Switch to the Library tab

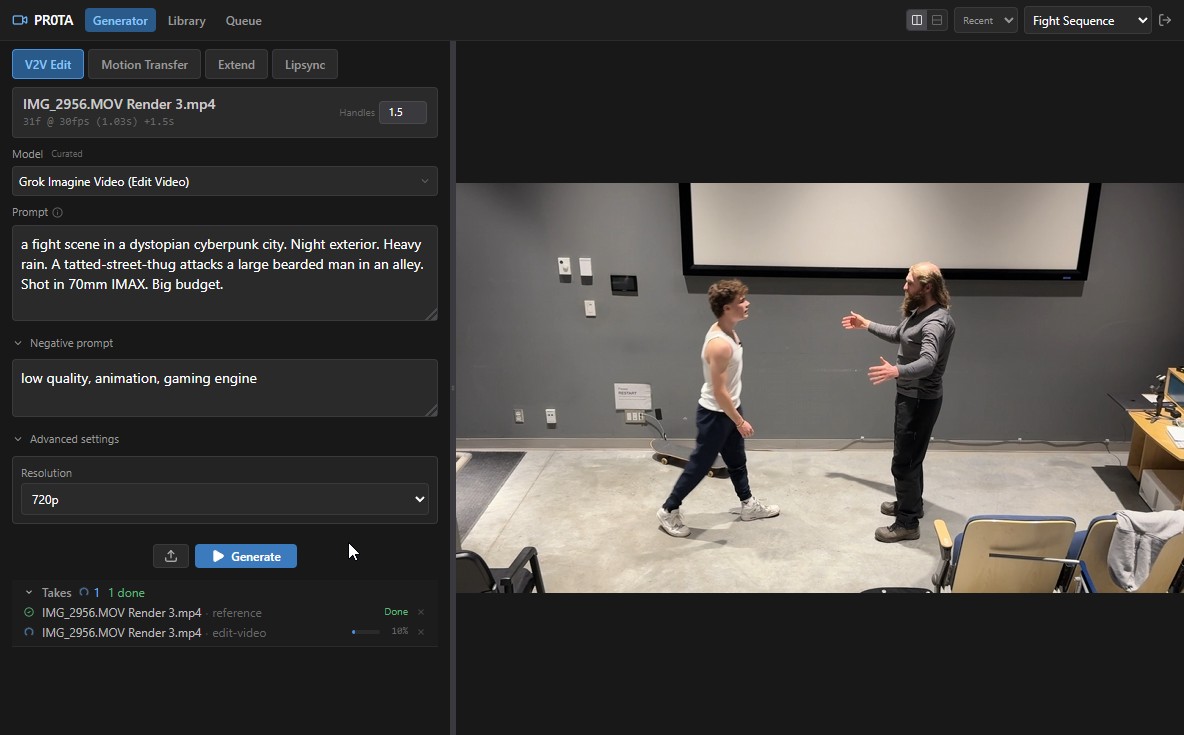[186, 20]
